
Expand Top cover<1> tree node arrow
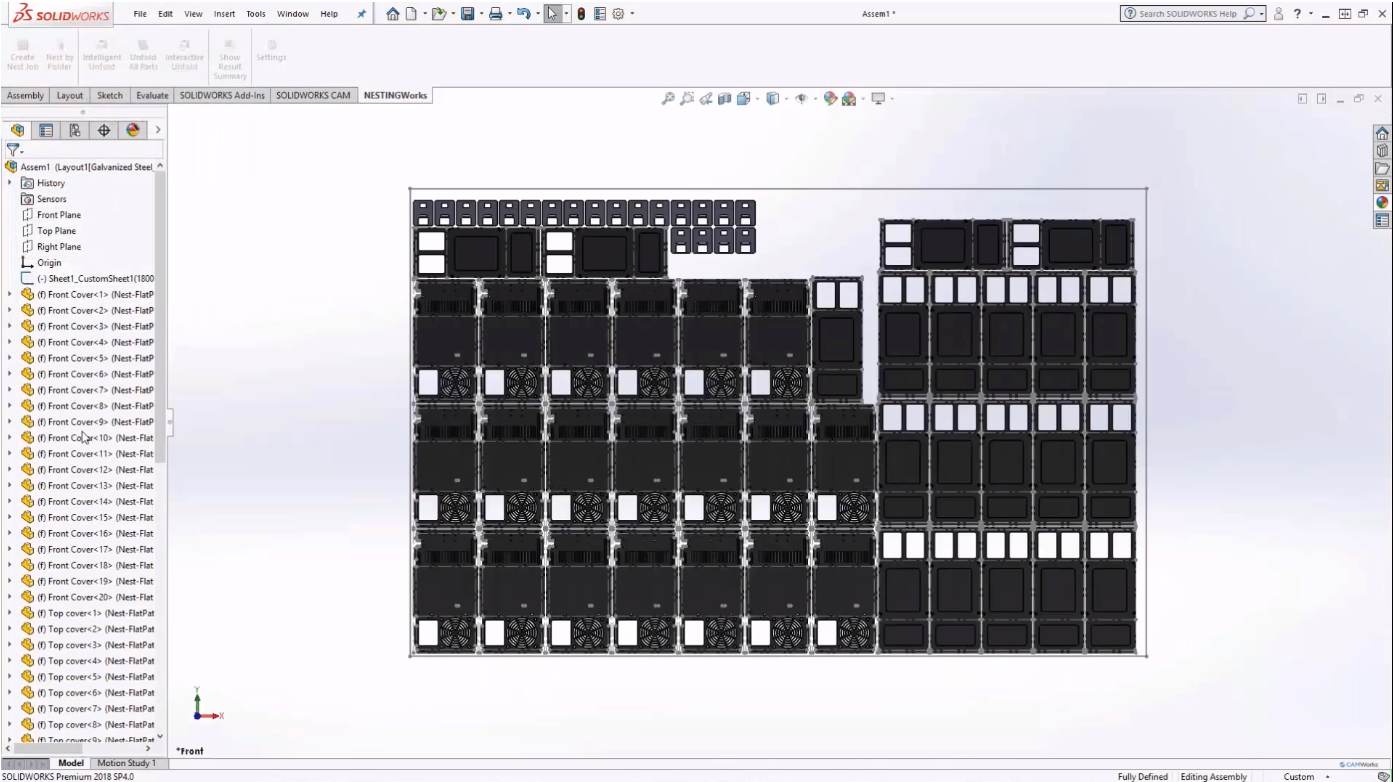coord(10,613)
